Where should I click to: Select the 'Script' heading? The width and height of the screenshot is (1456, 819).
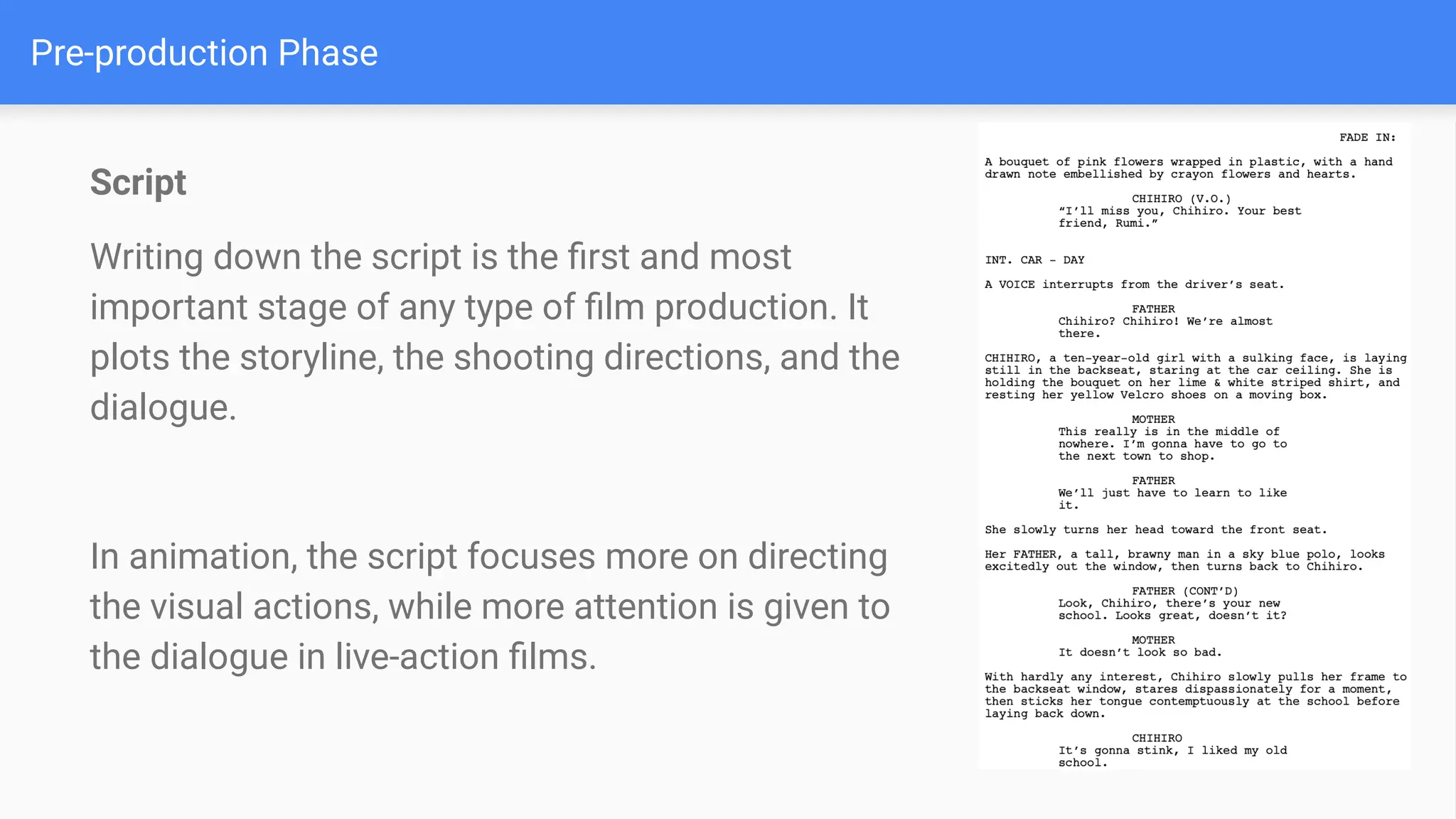click(138, 182)
